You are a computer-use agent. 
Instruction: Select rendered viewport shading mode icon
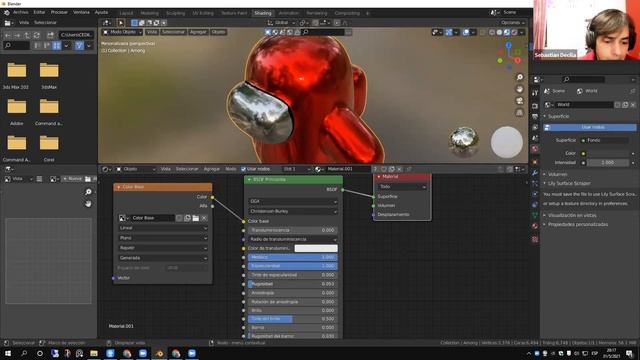514,32
